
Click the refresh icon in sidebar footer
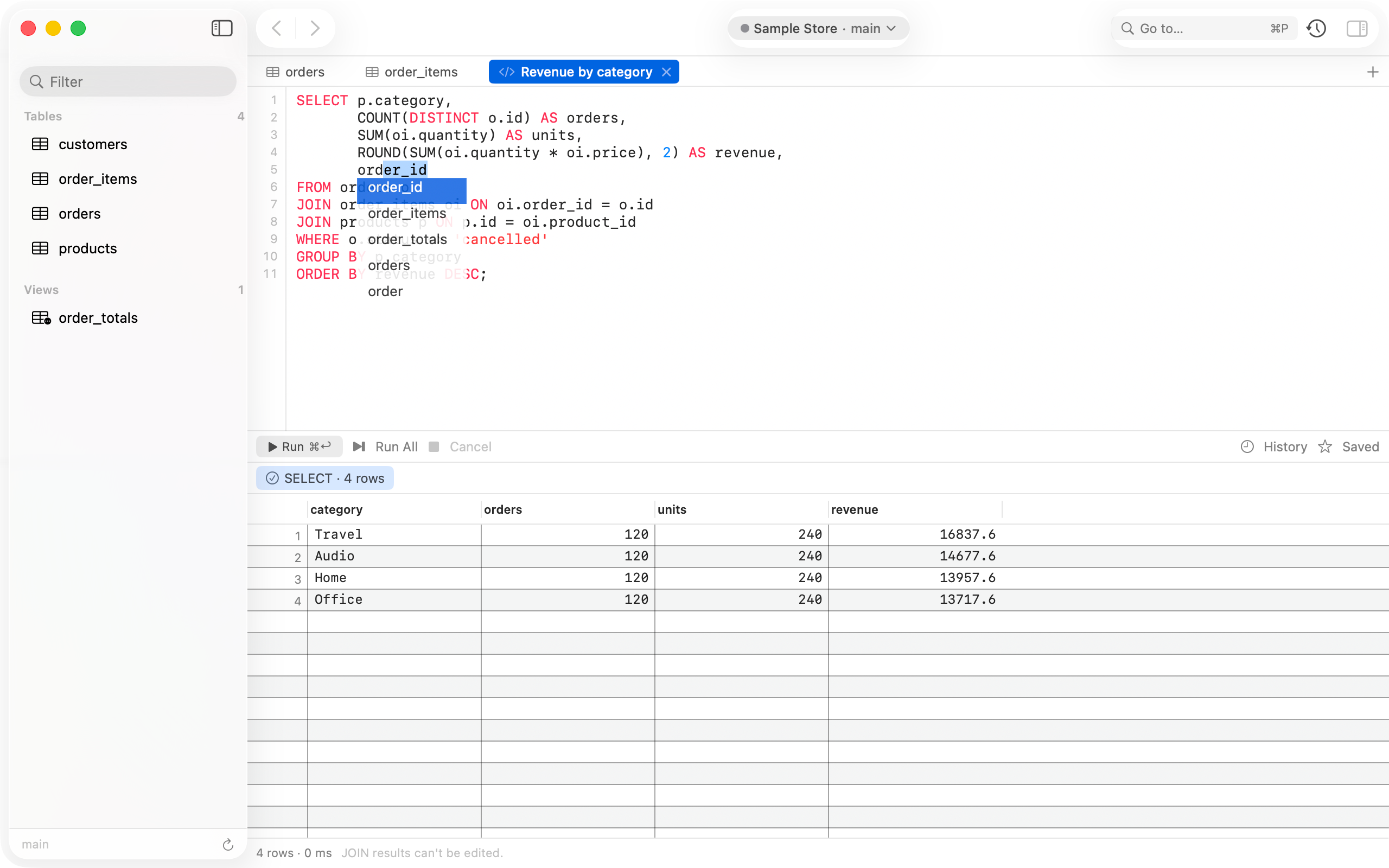(228, 844)
